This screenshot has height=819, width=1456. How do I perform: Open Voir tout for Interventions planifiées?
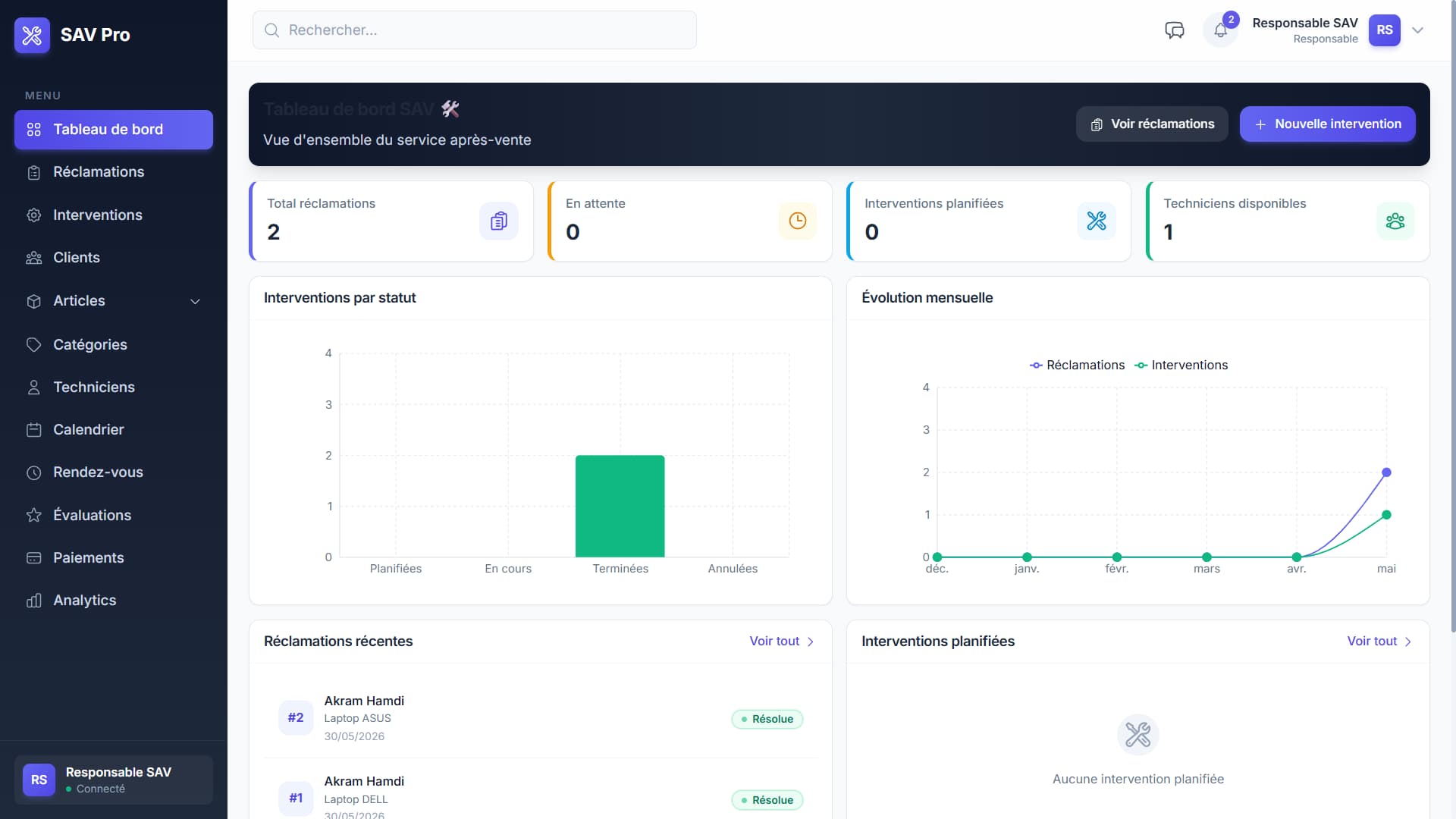(x=1379, y=642)
